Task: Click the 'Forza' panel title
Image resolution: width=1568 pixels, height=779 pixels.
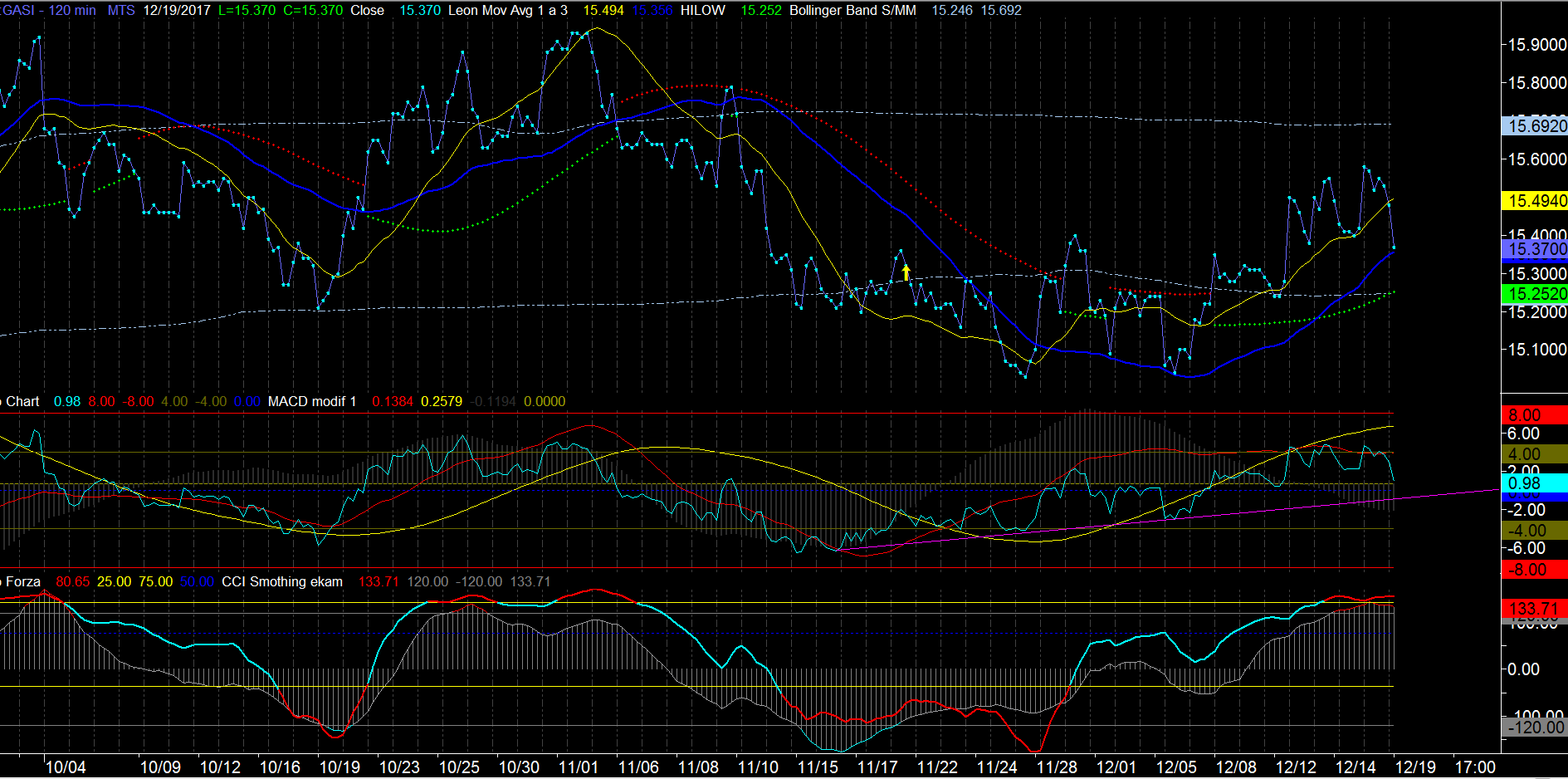Action: point(23,581)
